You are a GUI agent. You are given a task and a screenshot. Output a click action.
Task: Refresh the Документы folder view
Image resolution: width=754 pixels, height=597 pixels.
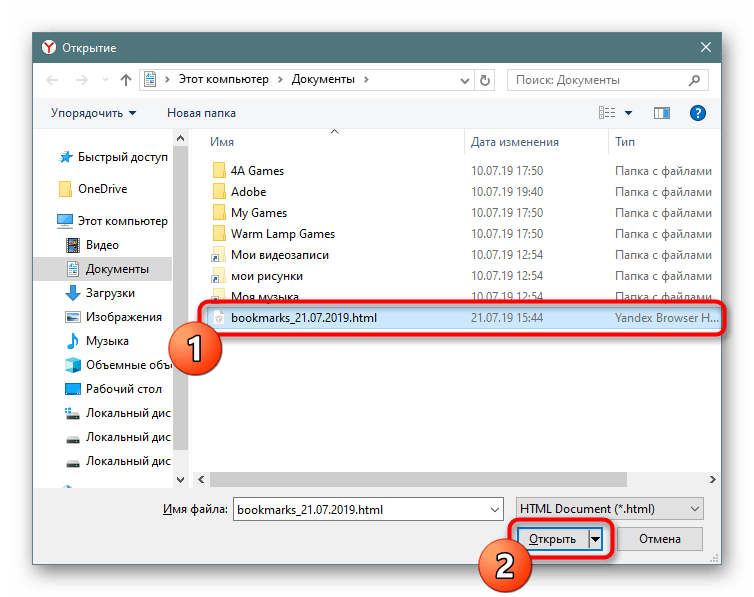485,80
